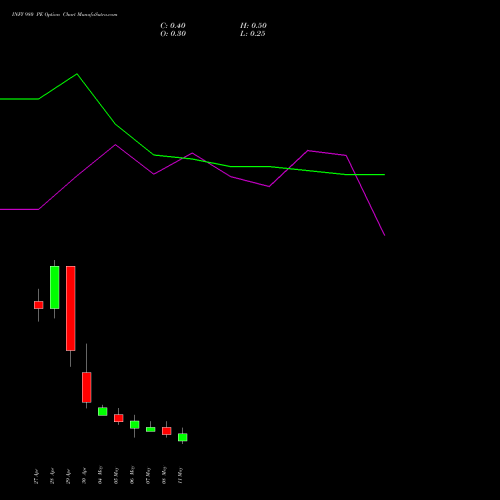
Task: Click the 29 Apr tall red candlestick
Action: (x=71, y=308)
